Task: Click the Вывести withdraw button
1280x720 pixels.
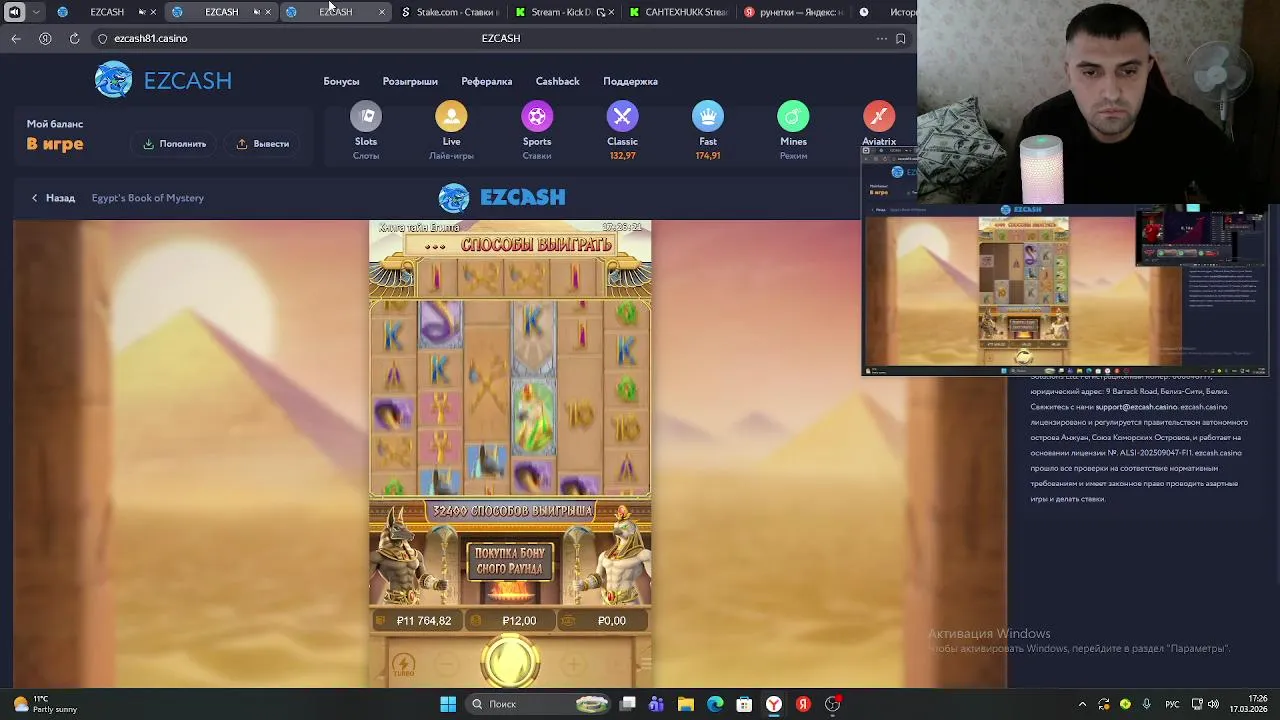Action: coord(263,144)
